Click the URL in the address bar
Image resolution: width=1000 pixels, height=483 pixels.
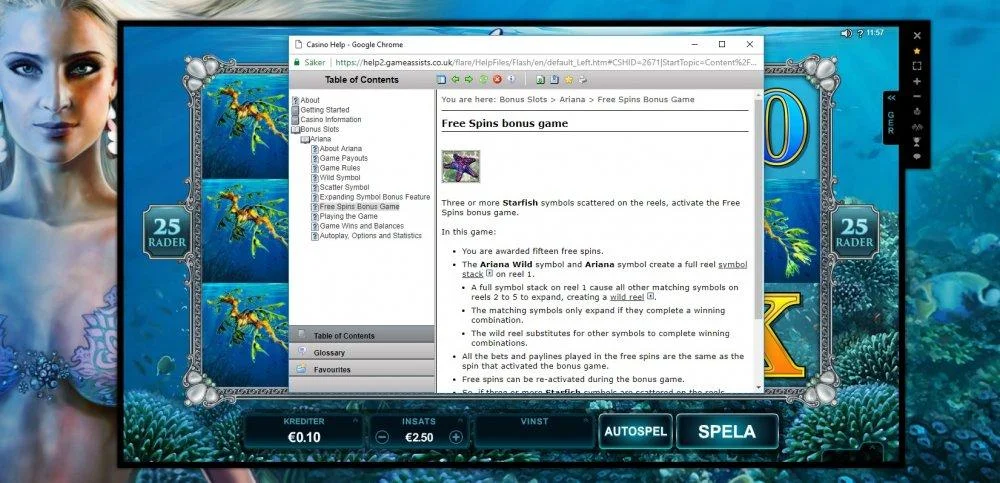point(547,63)
